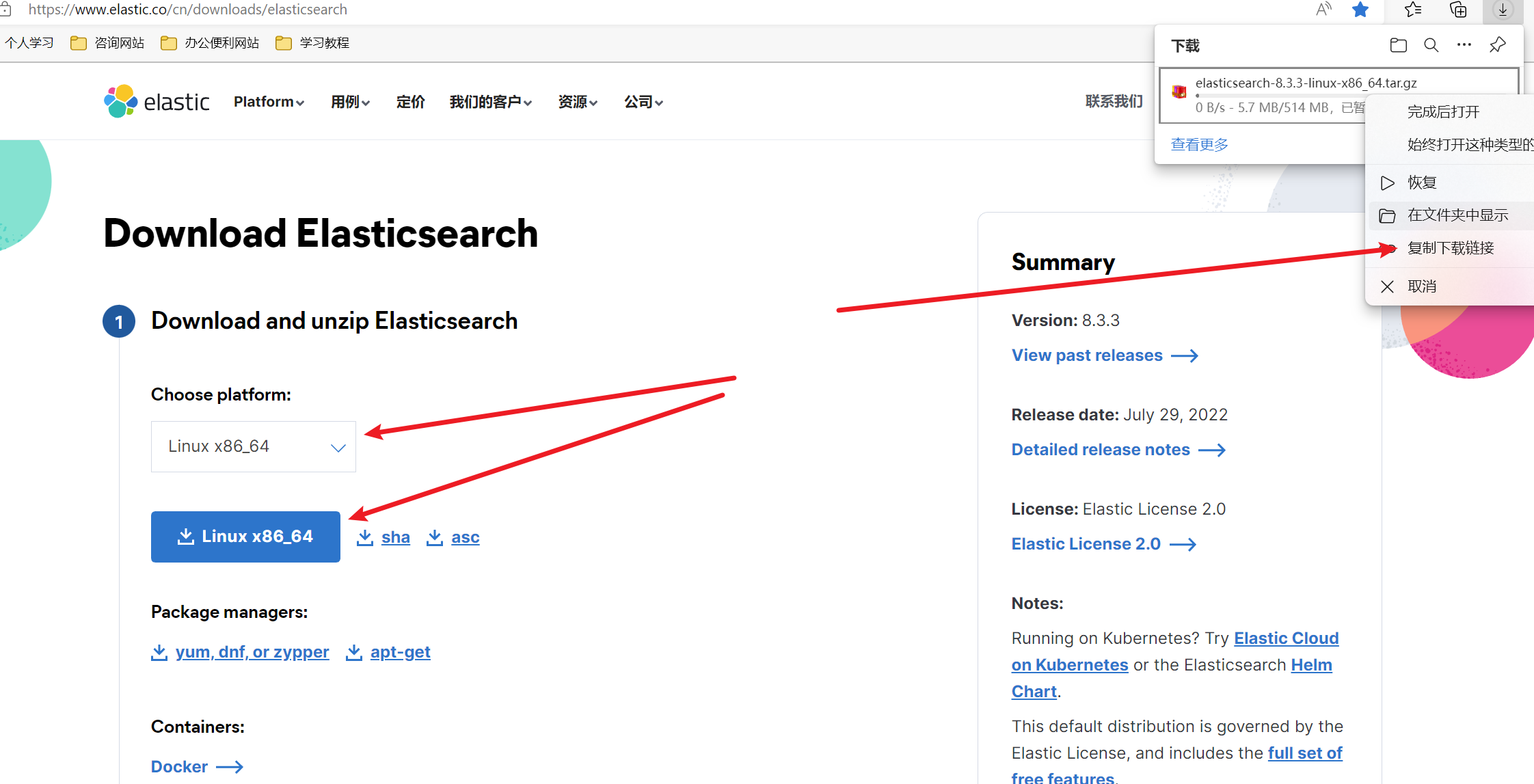
Task: Open the 学习教程 bookmark folder
Action: click(x=312, y=43)
